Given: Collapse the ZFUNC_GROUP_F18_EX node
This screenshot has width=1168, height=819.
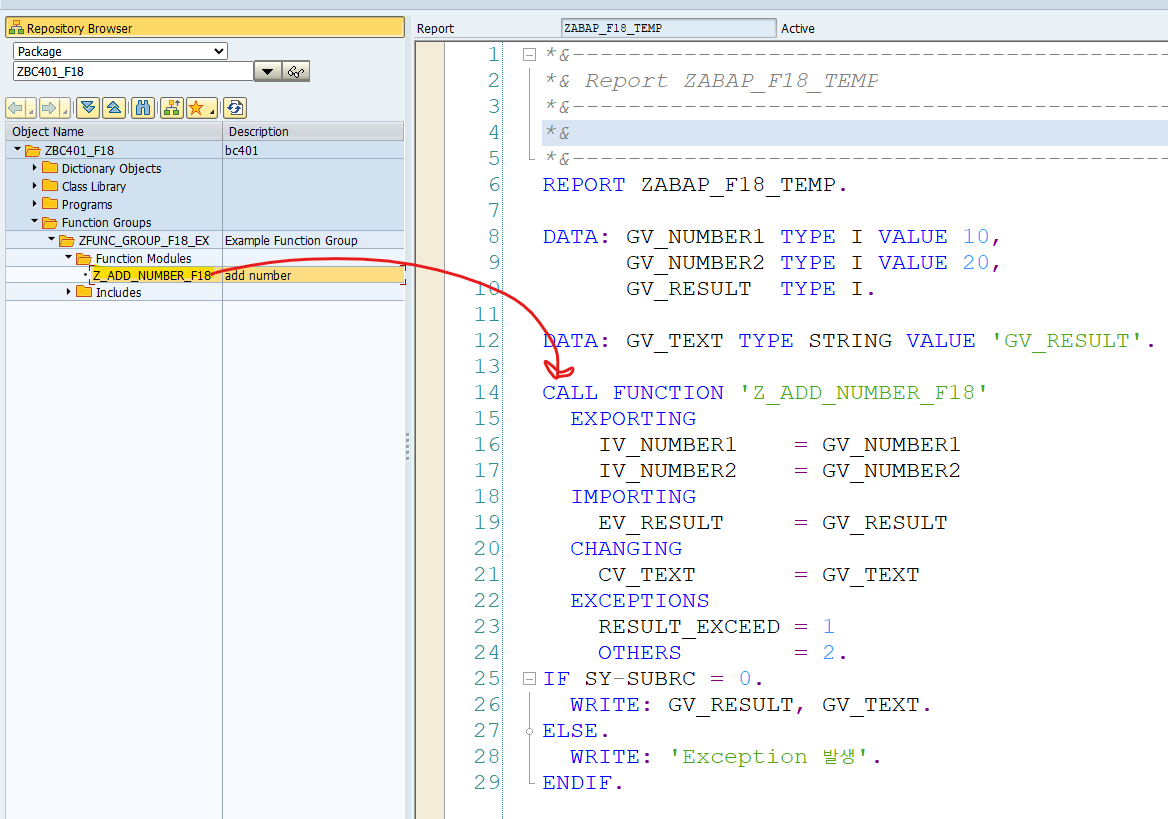Looking at the screenshot, I should click(51, 239).
